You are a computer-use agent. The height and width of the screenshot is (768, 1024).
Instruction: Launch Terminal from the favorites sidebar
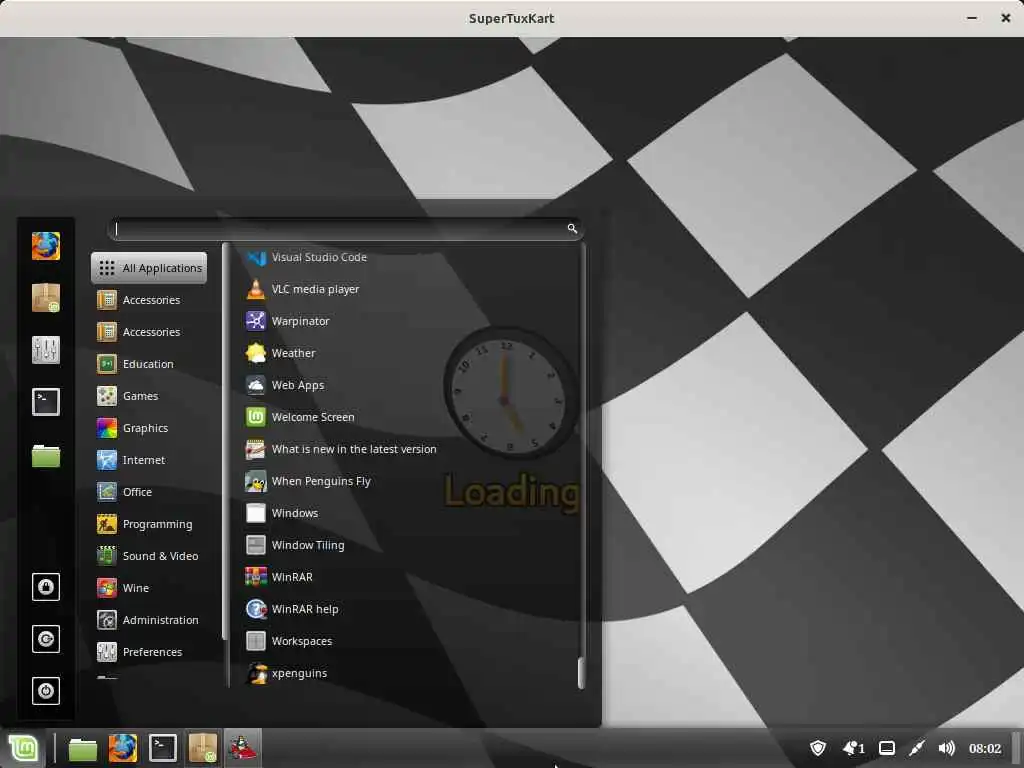coord(46,402)
